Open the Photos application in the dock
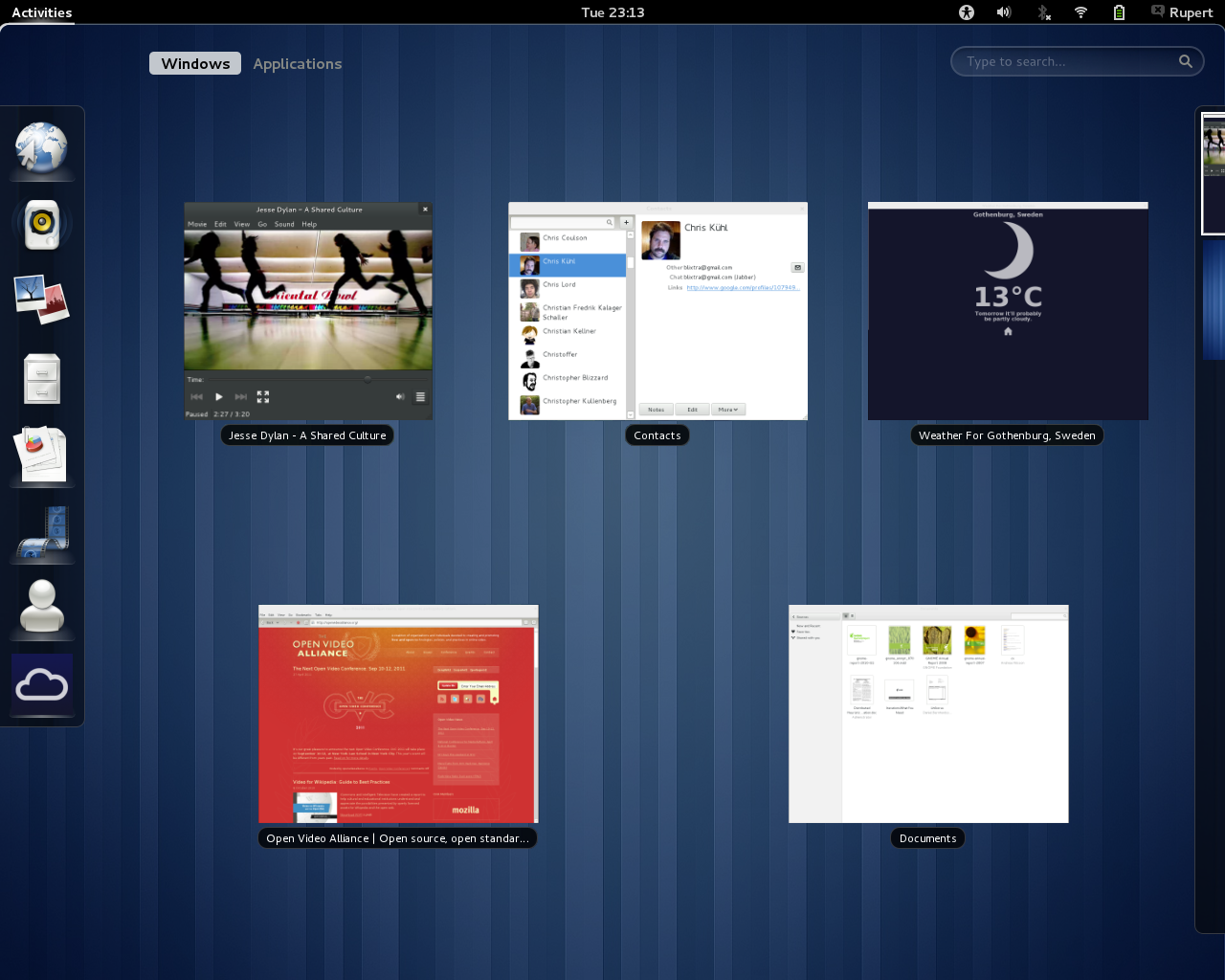The width and height of the screenshot is (1225, 980). click(x=41, y=300)
